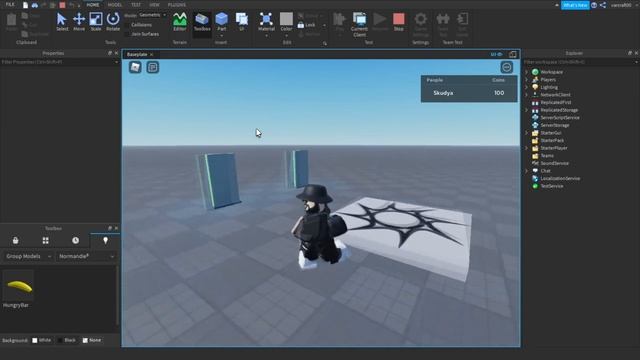Toggle the Join Surfaces checkbox
Image resolution: width=640 pixels, height=360 pixels.
(x=127, y=34)
